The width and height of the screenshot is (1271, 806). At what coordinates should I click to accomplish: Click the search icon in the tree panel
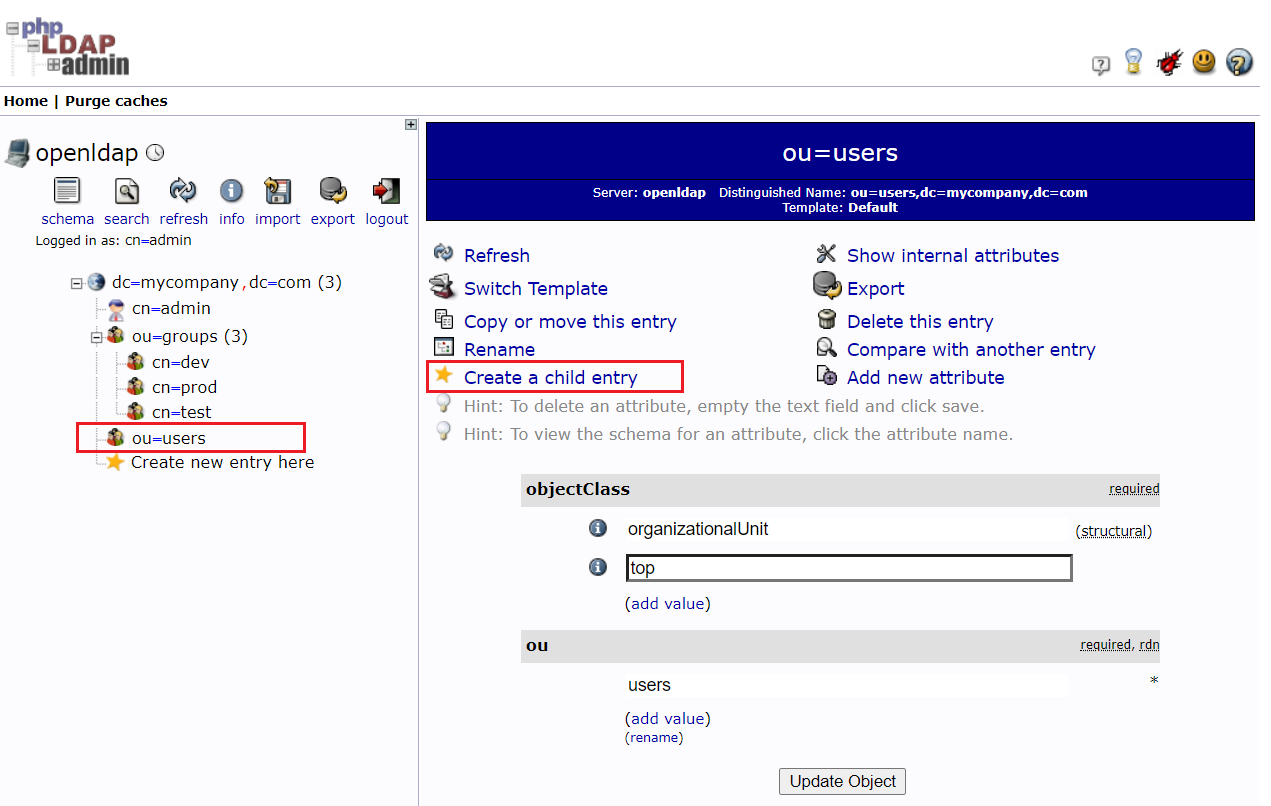tap(126, 190)
